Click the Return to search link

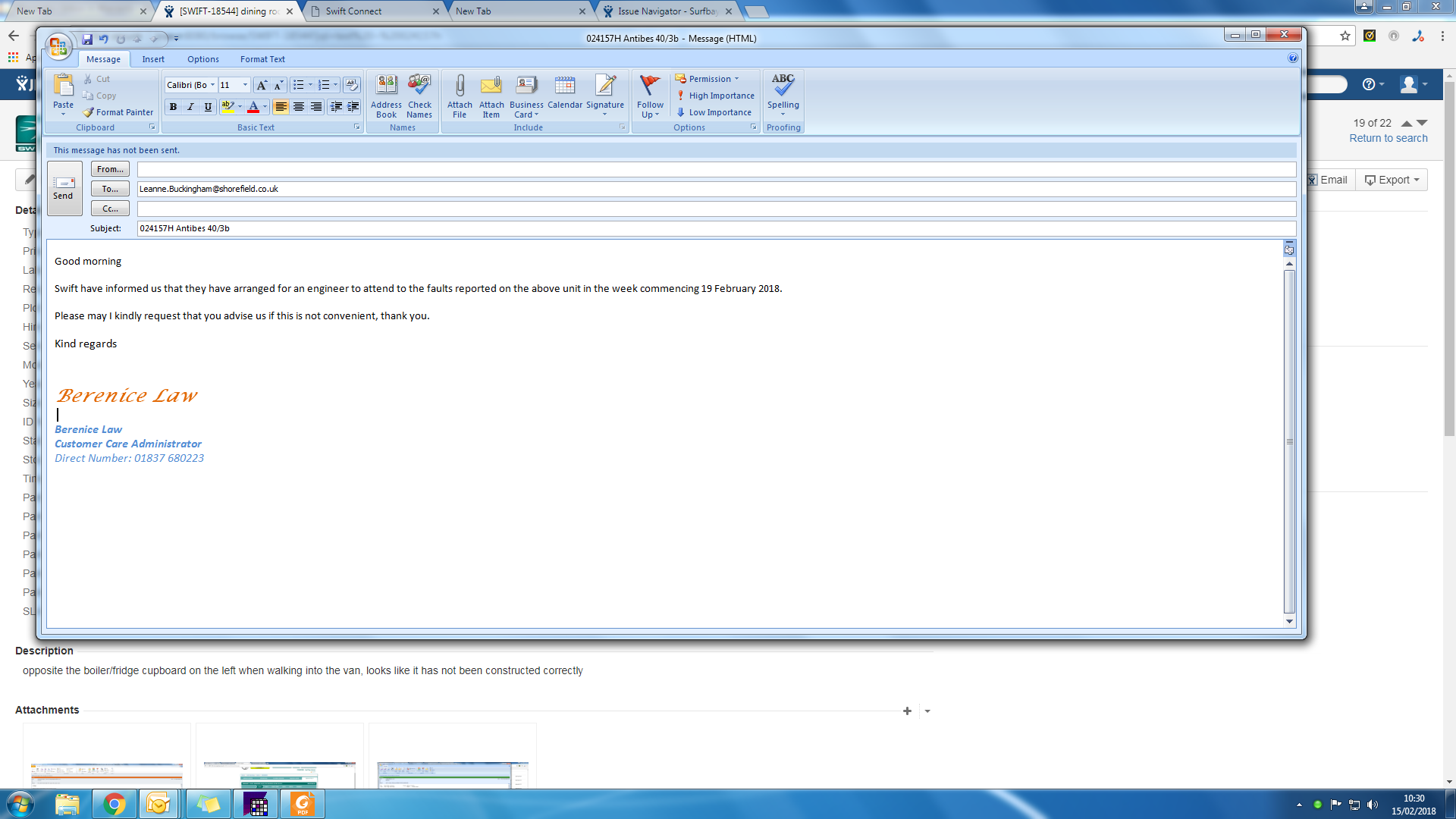1388,138
